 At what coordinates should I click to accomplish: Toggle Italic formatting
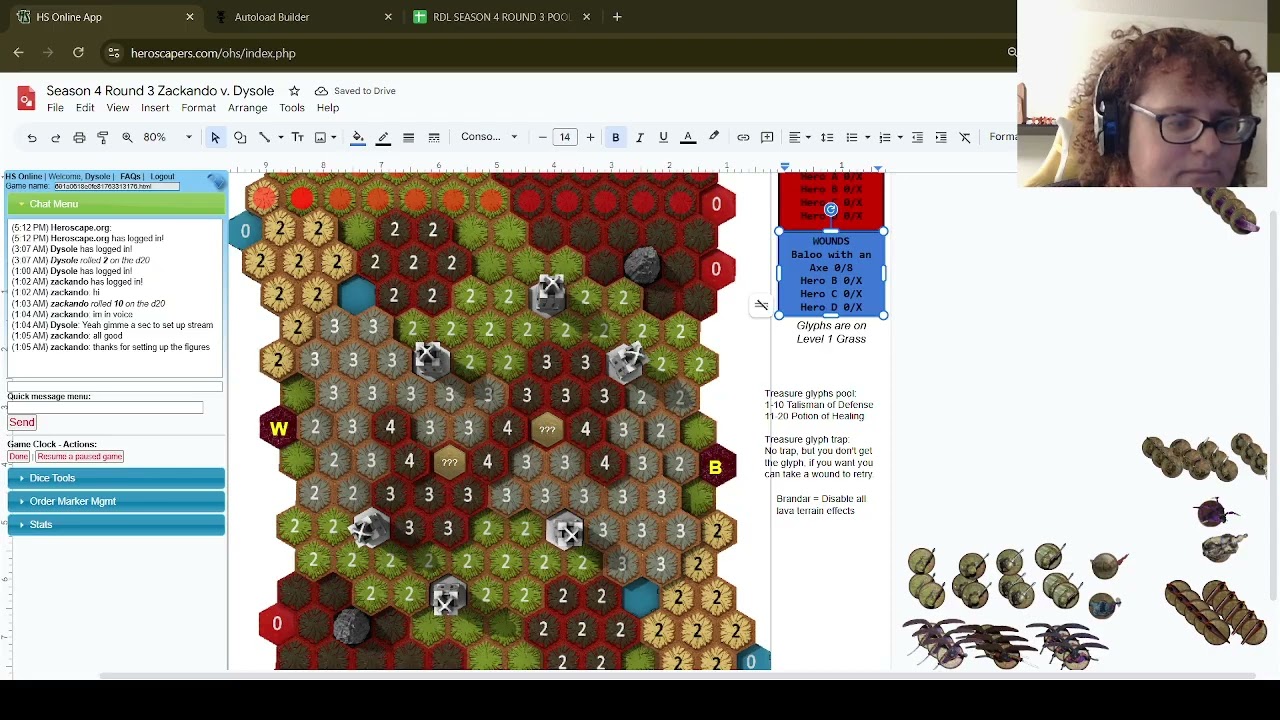point(639,137)
